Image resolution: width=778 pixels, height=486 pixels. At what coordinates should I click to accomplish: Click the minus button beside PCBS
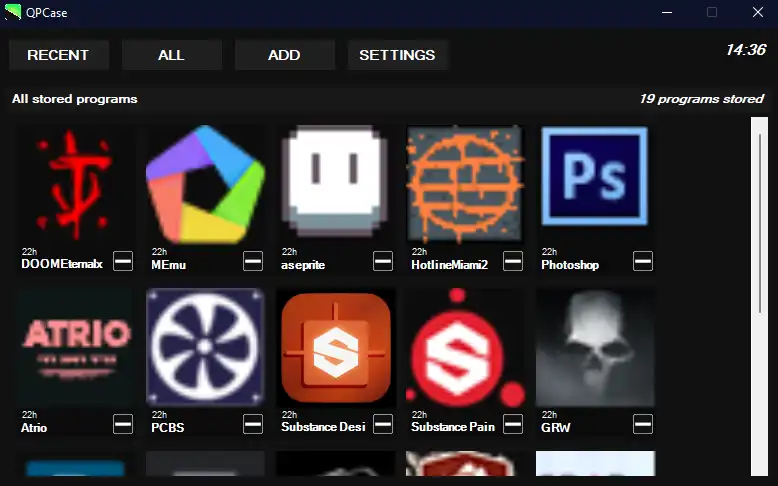(x=253, y=424)
